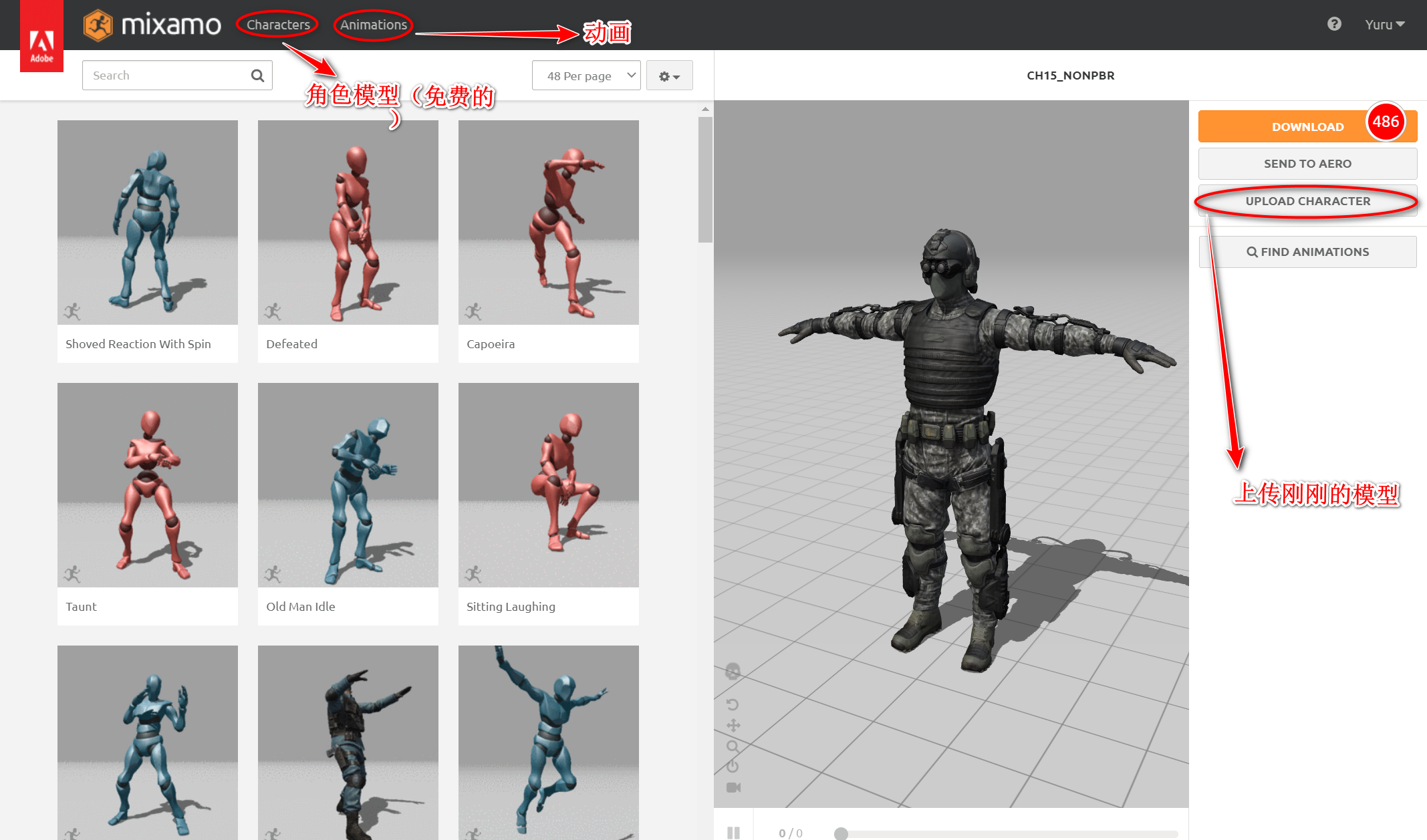Expand the Yuru account menu
Screen dimensions: 1427x840
pyautogui.click(x=1384, y=25)
